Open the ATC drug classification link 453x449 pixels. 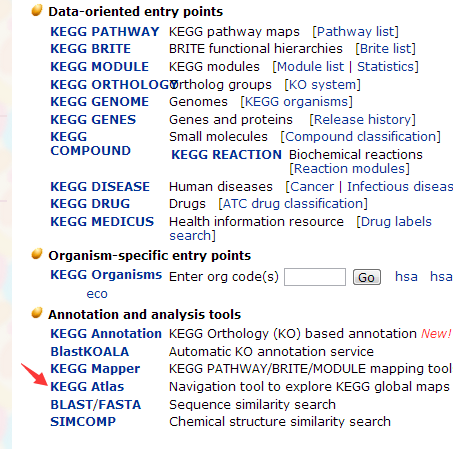(293, 204)
